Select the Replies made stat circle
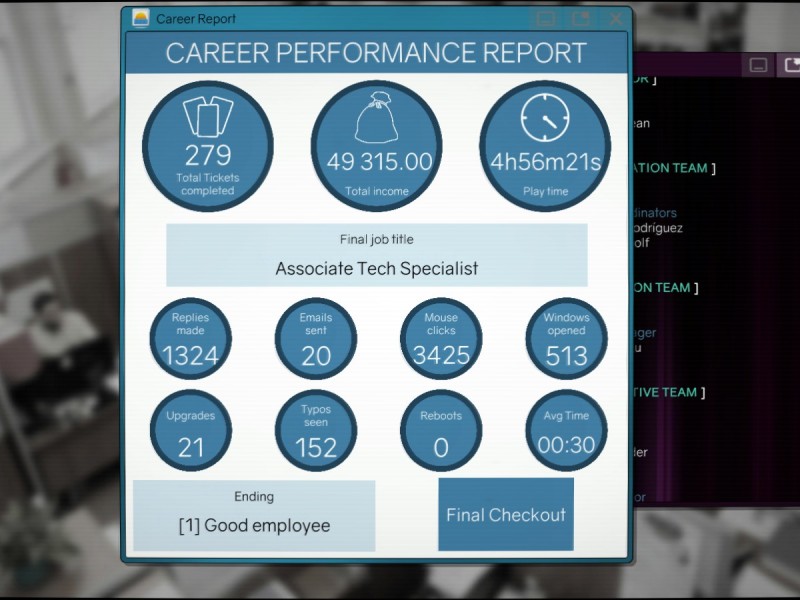 pos(190,338)
